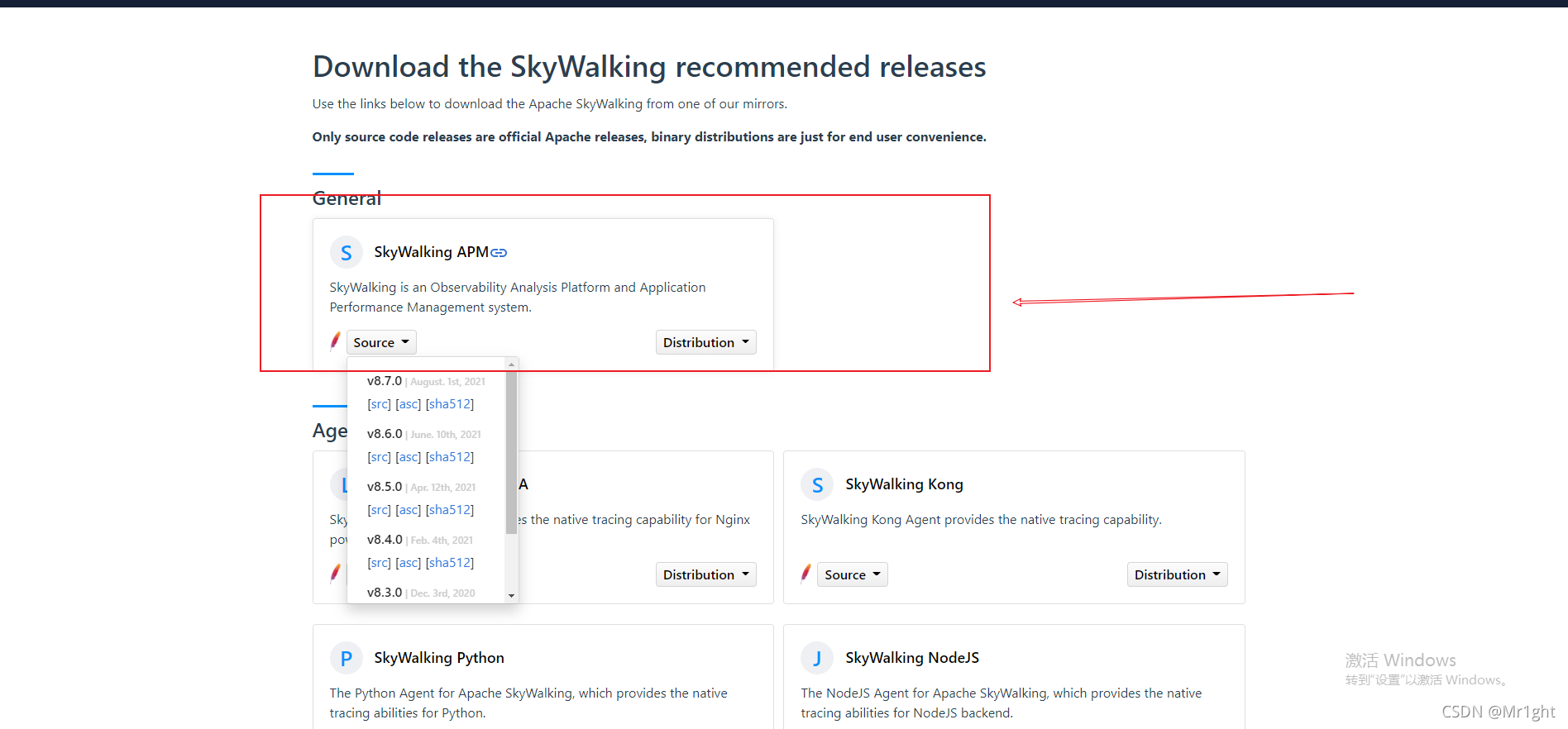Viewport: 1568px width, 729px height.
Task: Click the 'SkyWalking Kong' card title
Action: tap(904, 484)
